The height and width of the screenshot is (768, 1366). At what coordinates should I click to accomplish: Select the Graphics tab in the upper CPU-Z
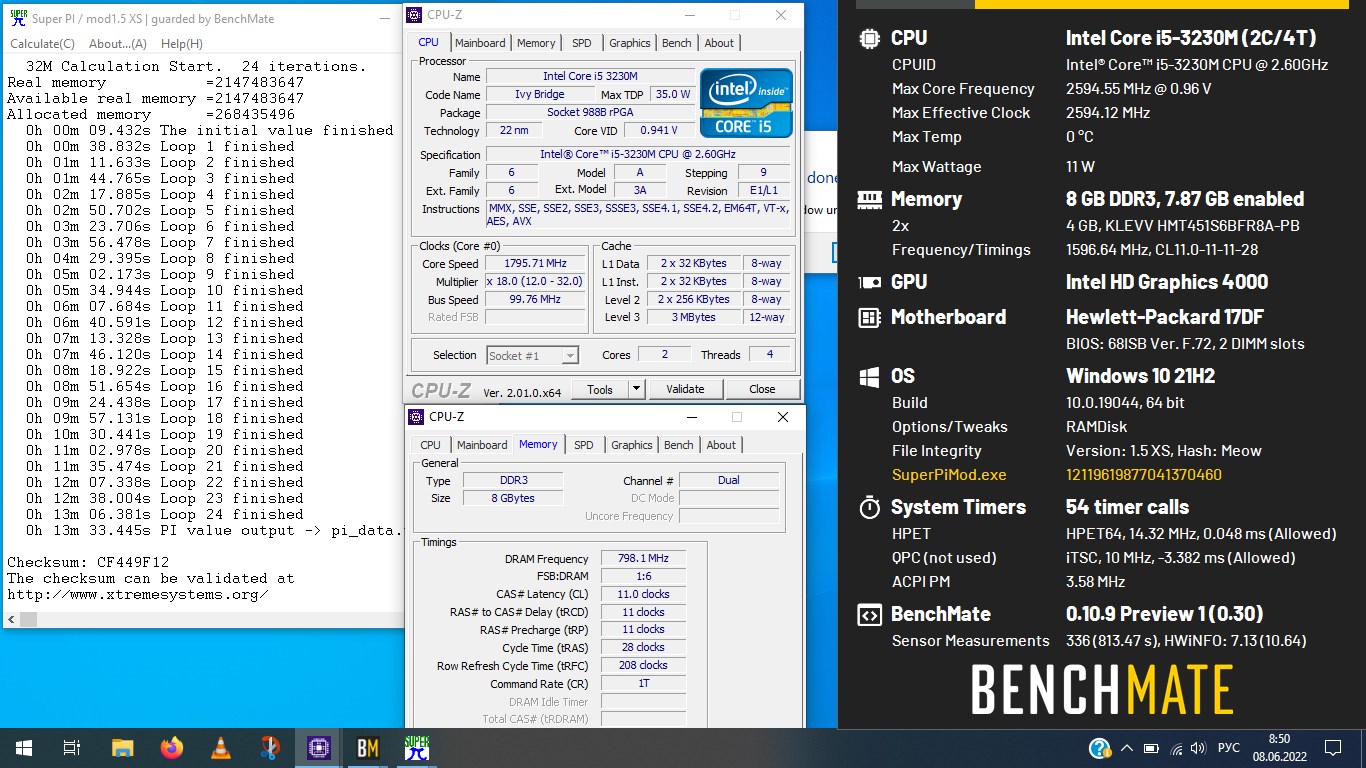click(x=629, y=43)
